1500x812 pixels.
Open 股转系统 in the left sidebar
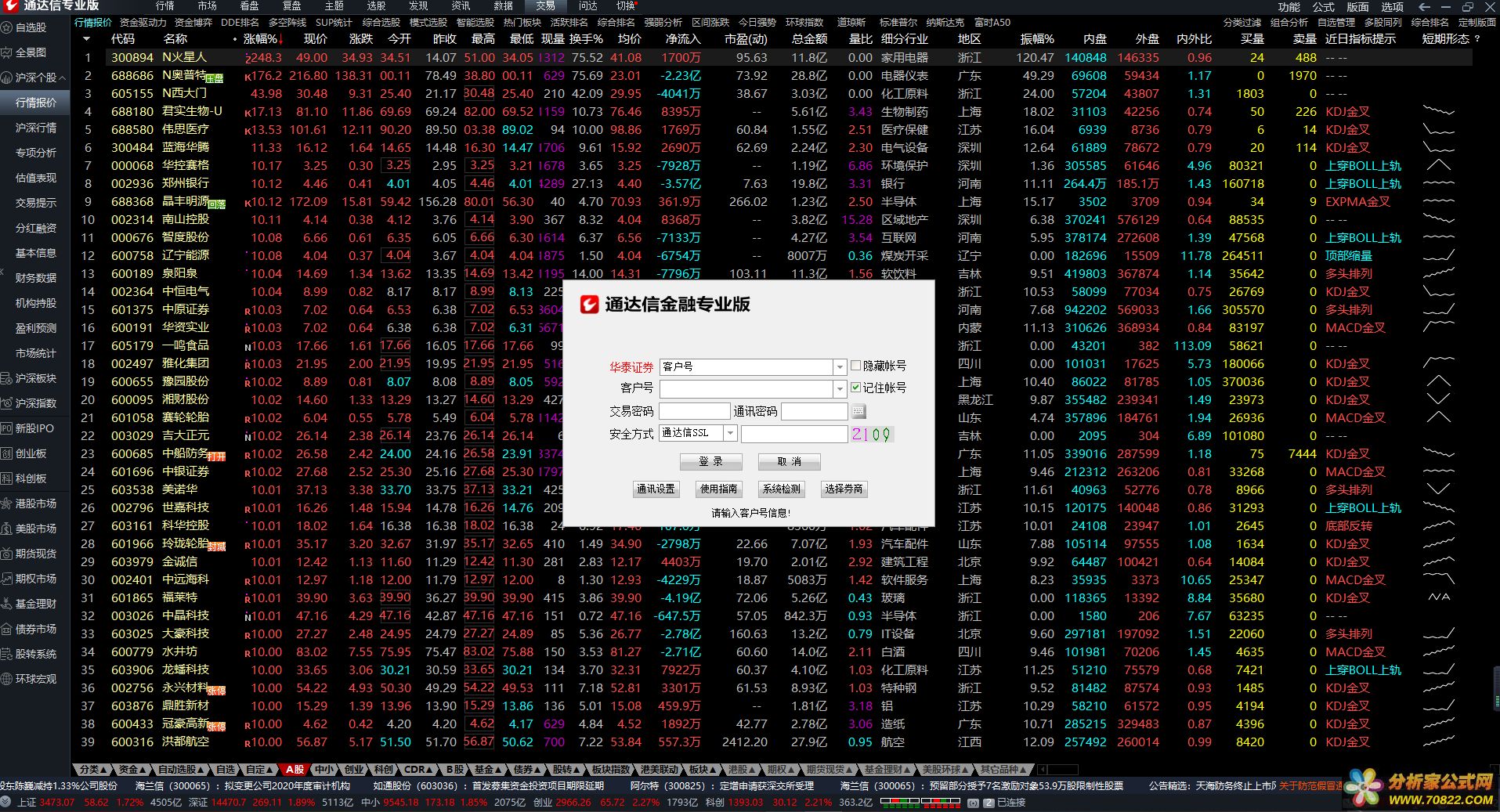(x=36, y=654)
